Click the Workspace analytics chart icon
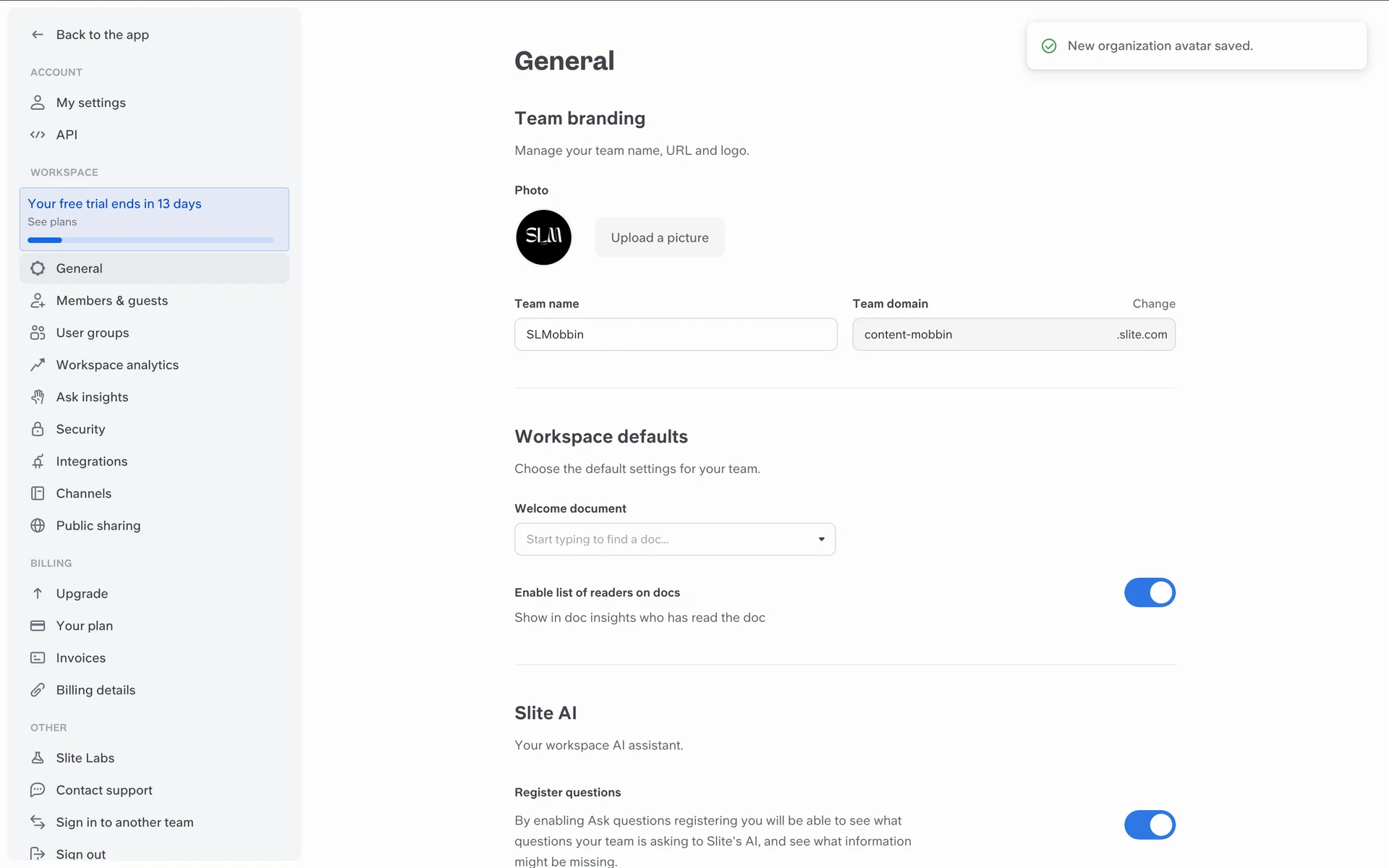 pyautogui.click(x=38, y=365)
